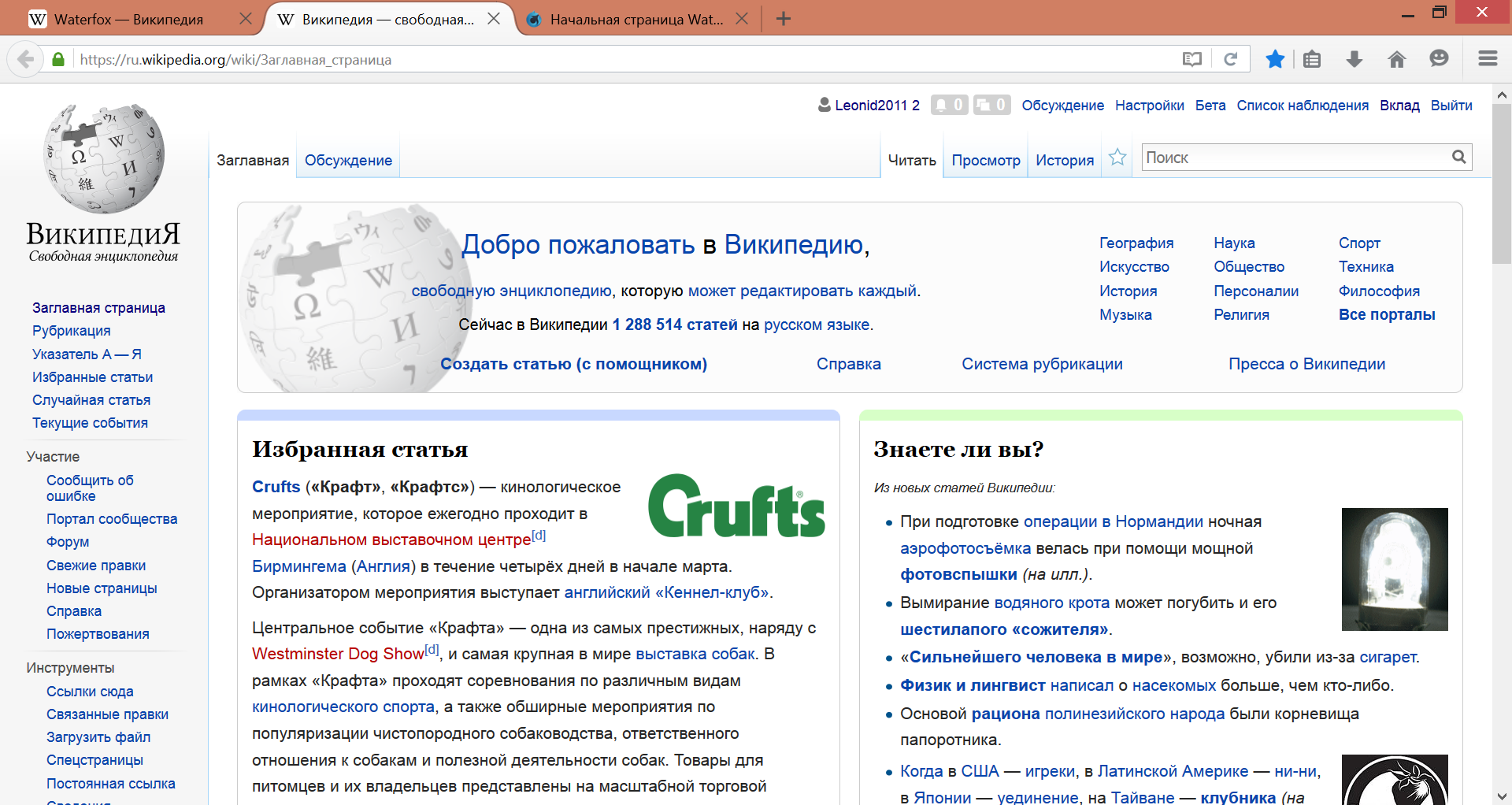Open Система рубрикации link
This screenshot has height=805, width=1512.
coord(1042,364)
